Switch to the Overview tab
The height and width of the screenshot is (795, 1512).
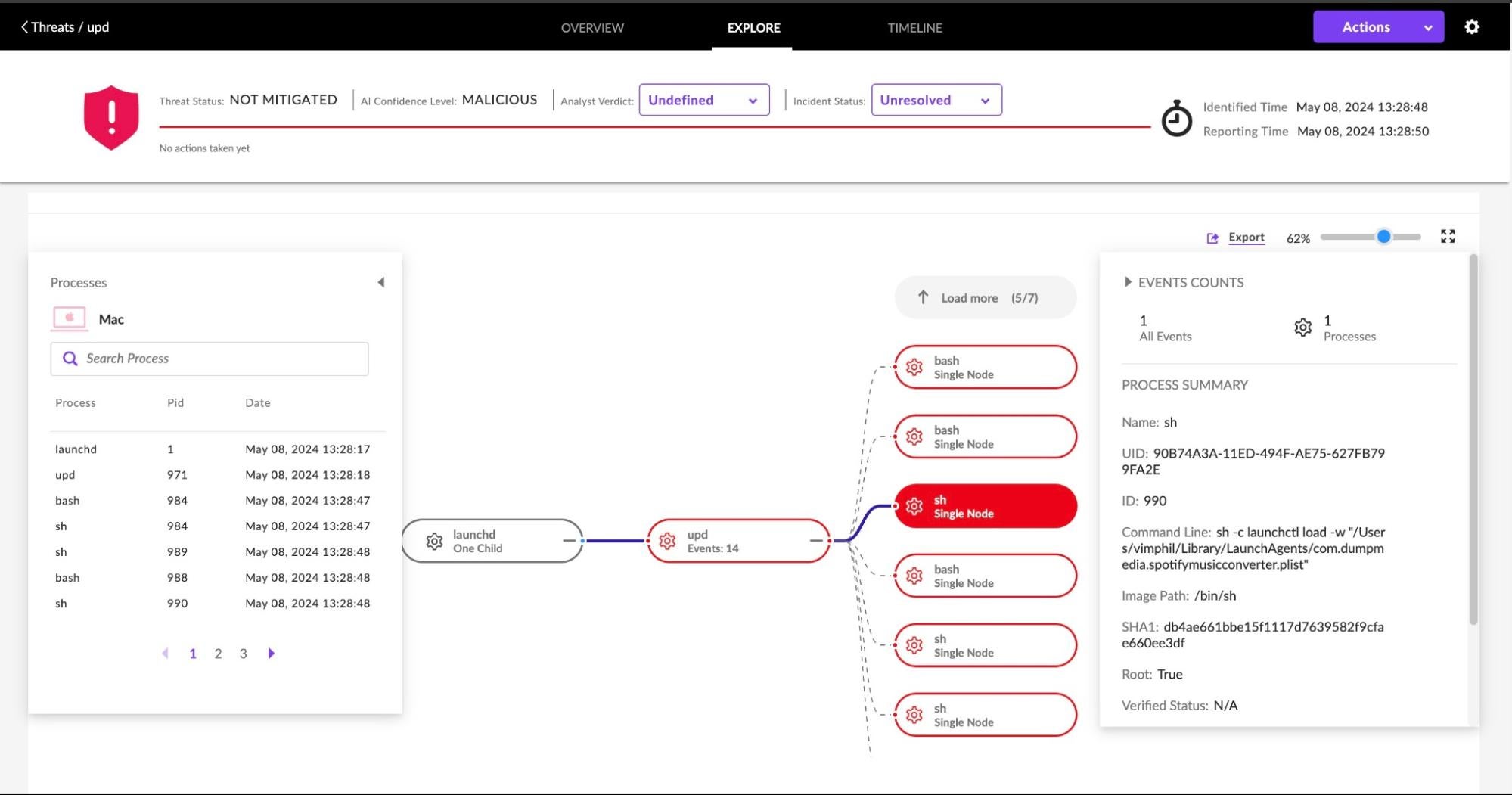click(592, 28)
